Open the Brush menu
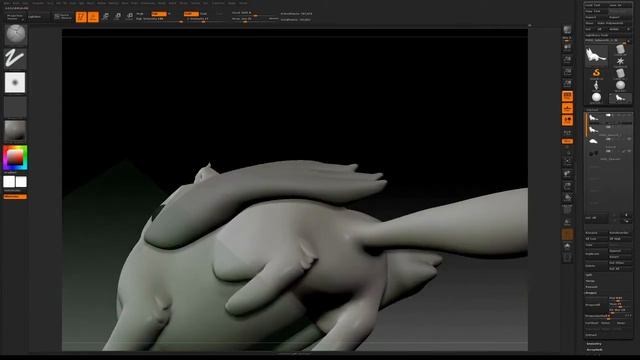 point(15,3)
